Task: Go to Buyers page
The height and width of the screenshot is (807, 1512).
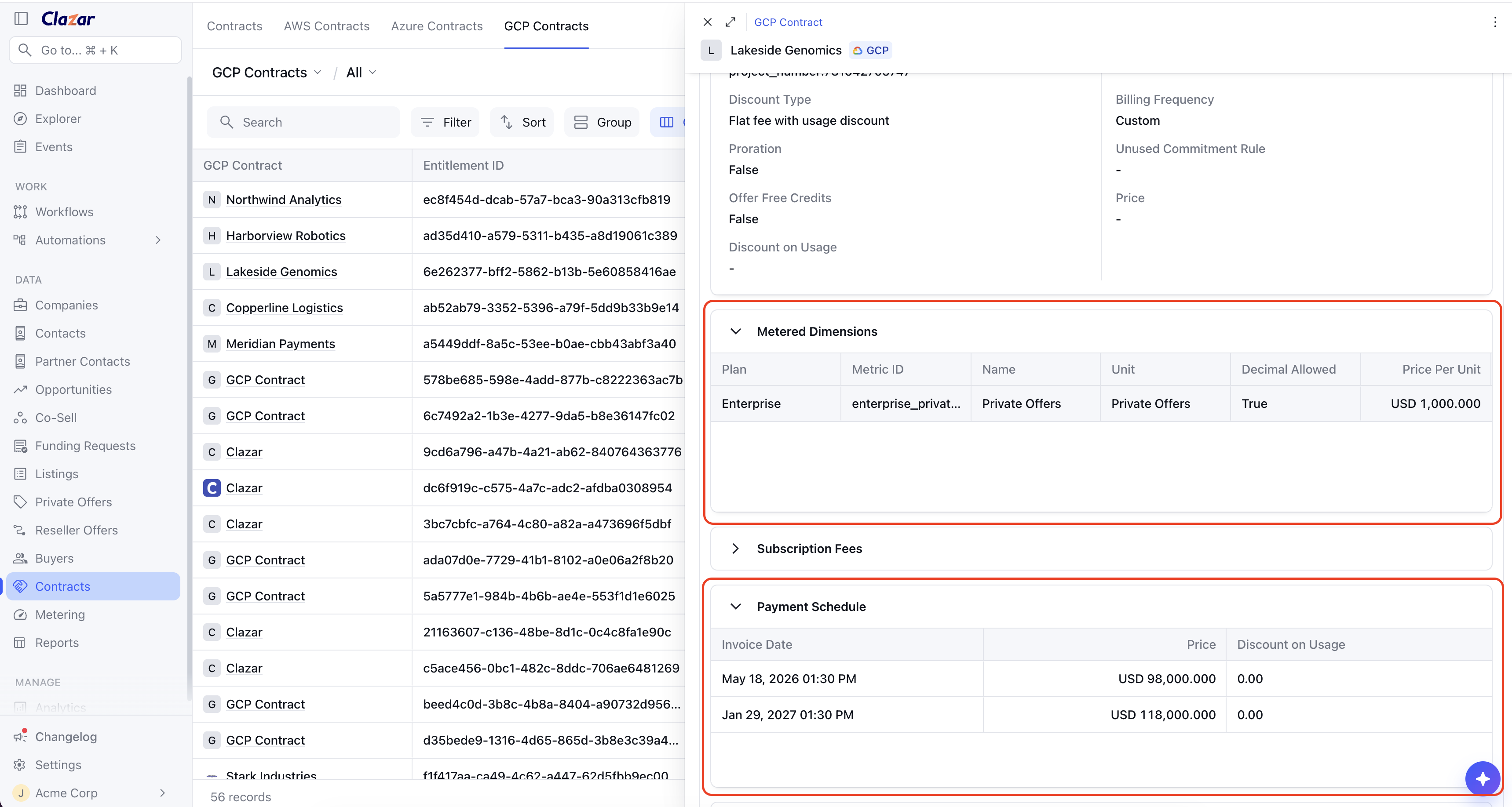Action: [54, 558]
